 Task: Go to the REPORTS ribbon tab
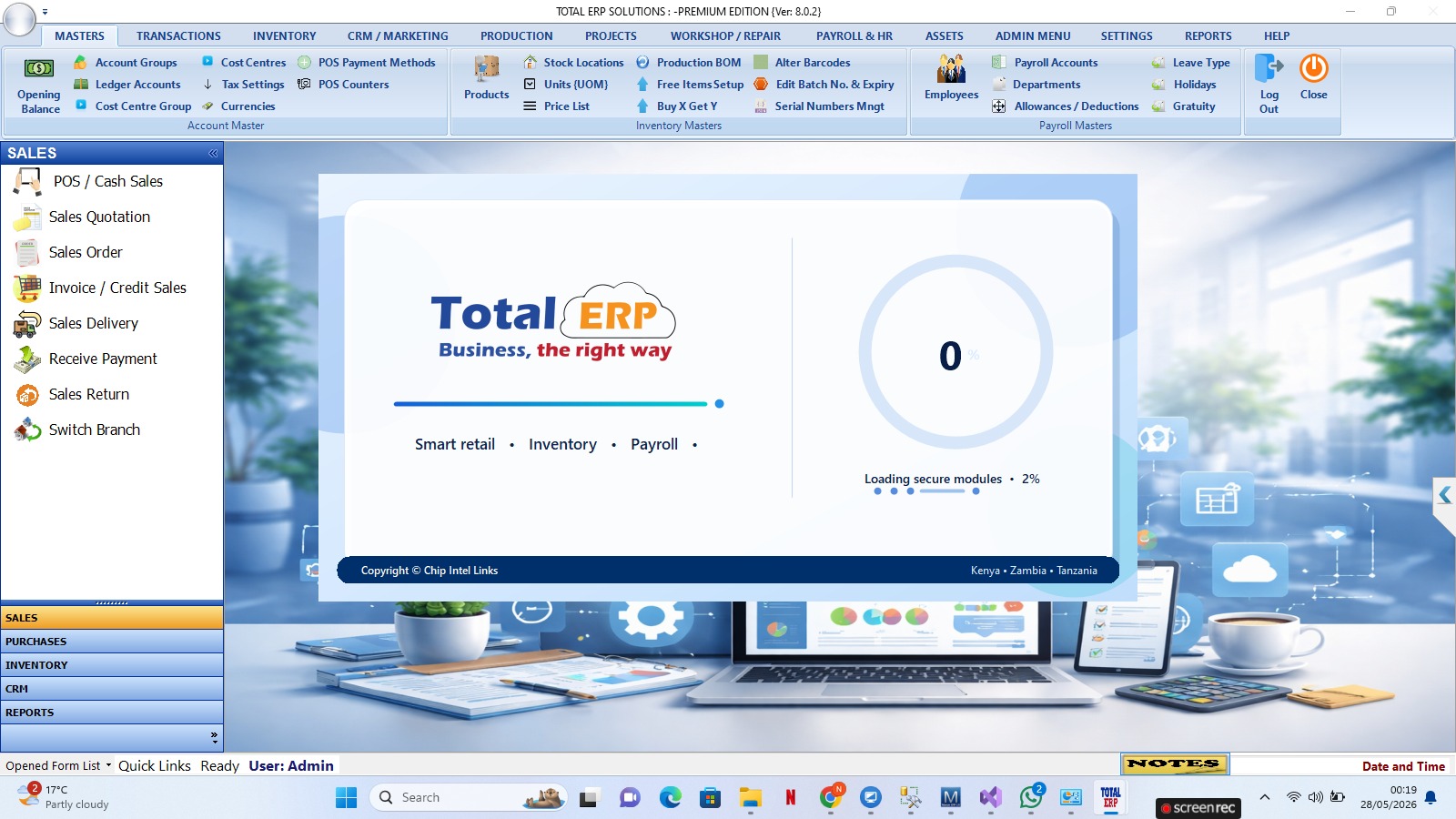(1208, 36)
